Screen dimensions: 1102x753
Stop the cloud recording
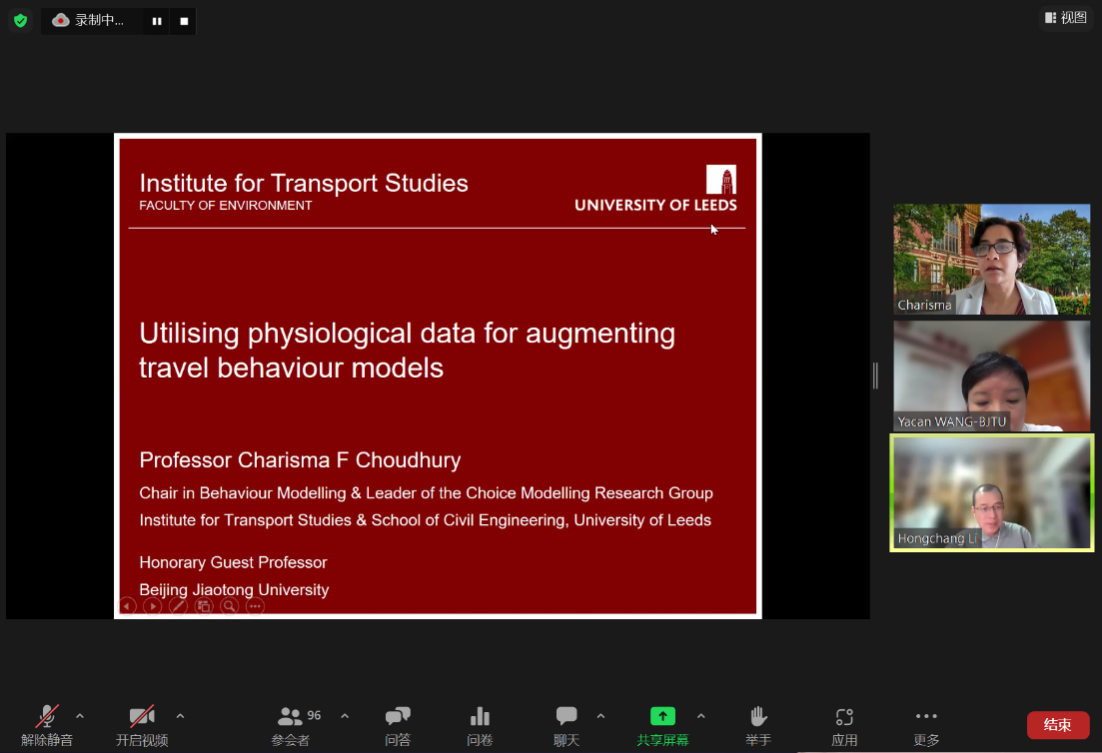(184, 21)
